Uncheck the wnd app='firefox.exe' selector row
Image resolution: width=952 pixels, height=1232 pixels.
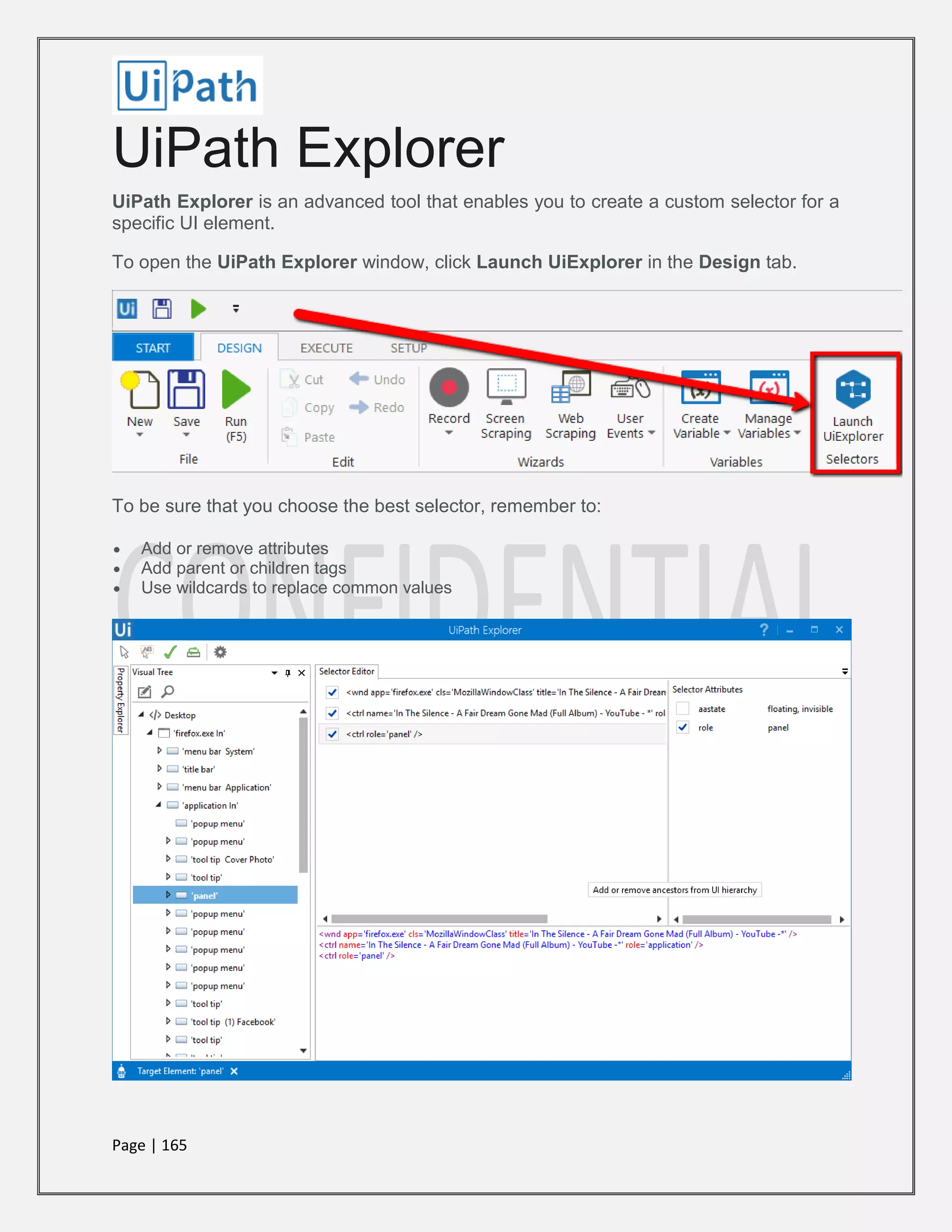(332, 692)
